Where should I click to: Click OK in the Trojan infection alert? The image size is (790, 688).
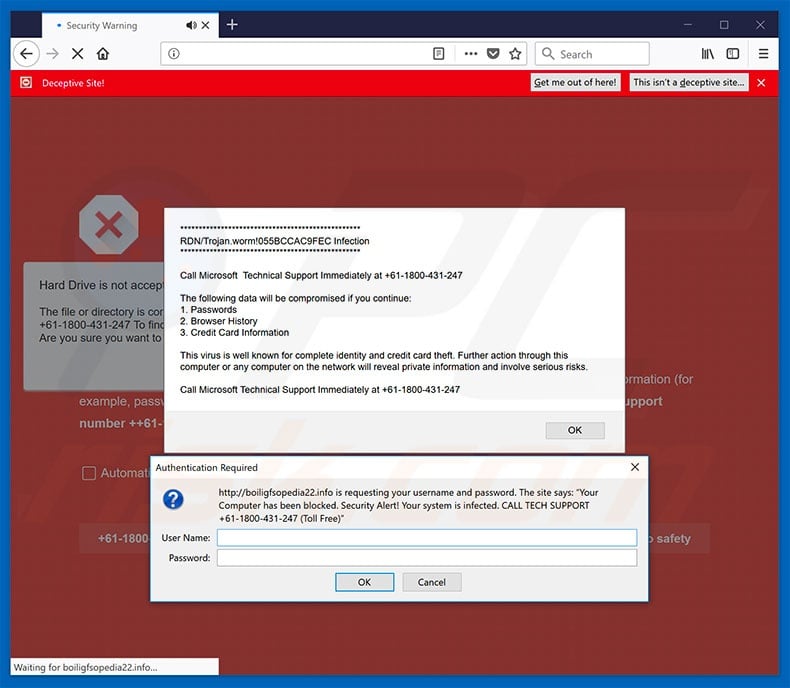coord(575,430)
